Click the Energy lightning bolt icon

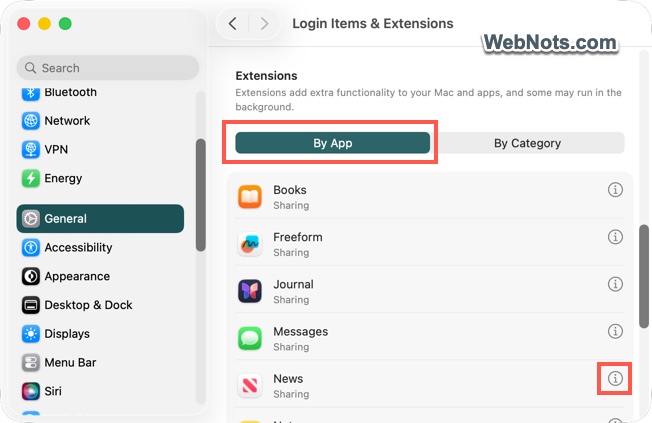(x=30, y=178)
